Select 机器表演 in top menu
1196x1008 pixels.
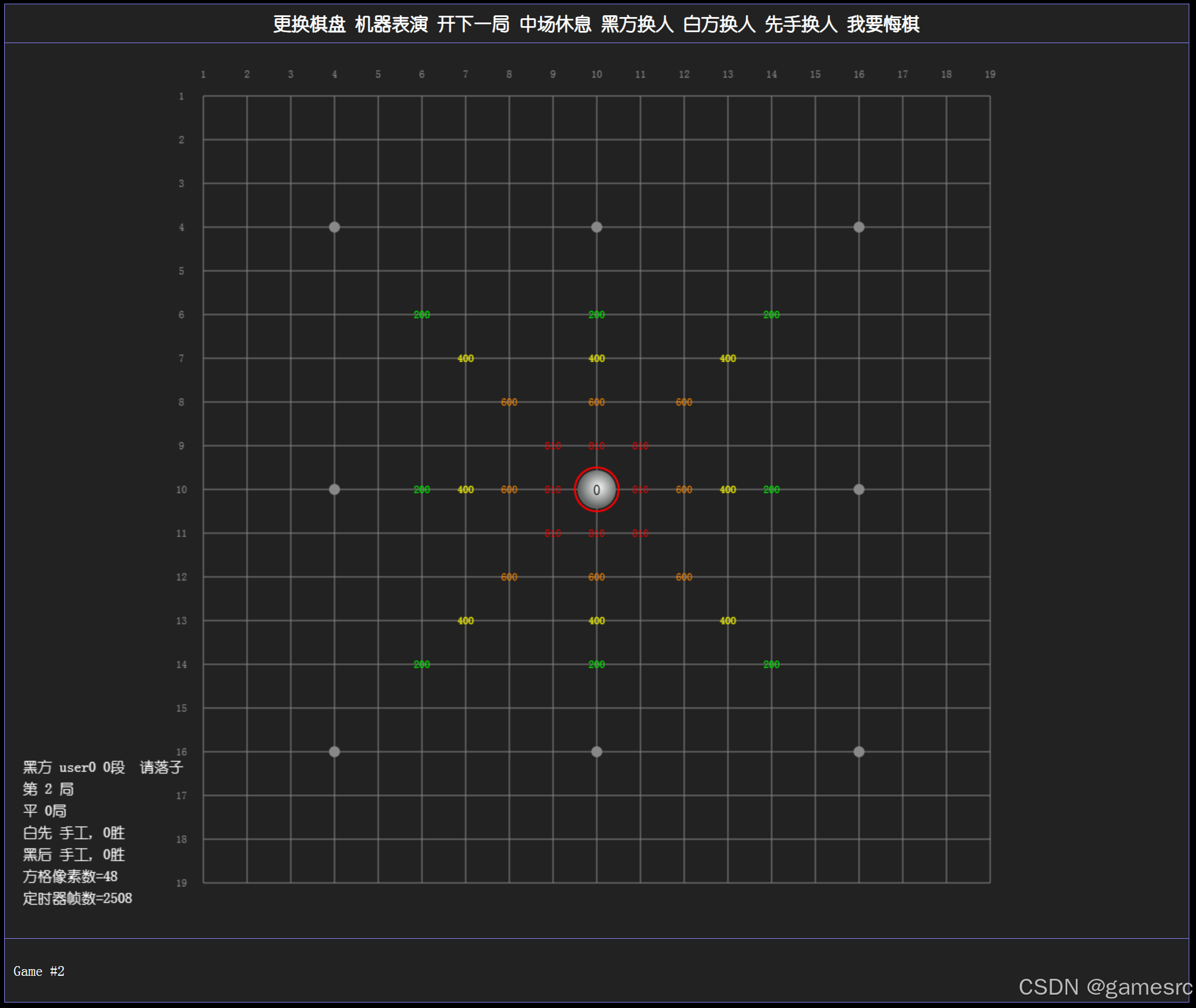[391, 24]
